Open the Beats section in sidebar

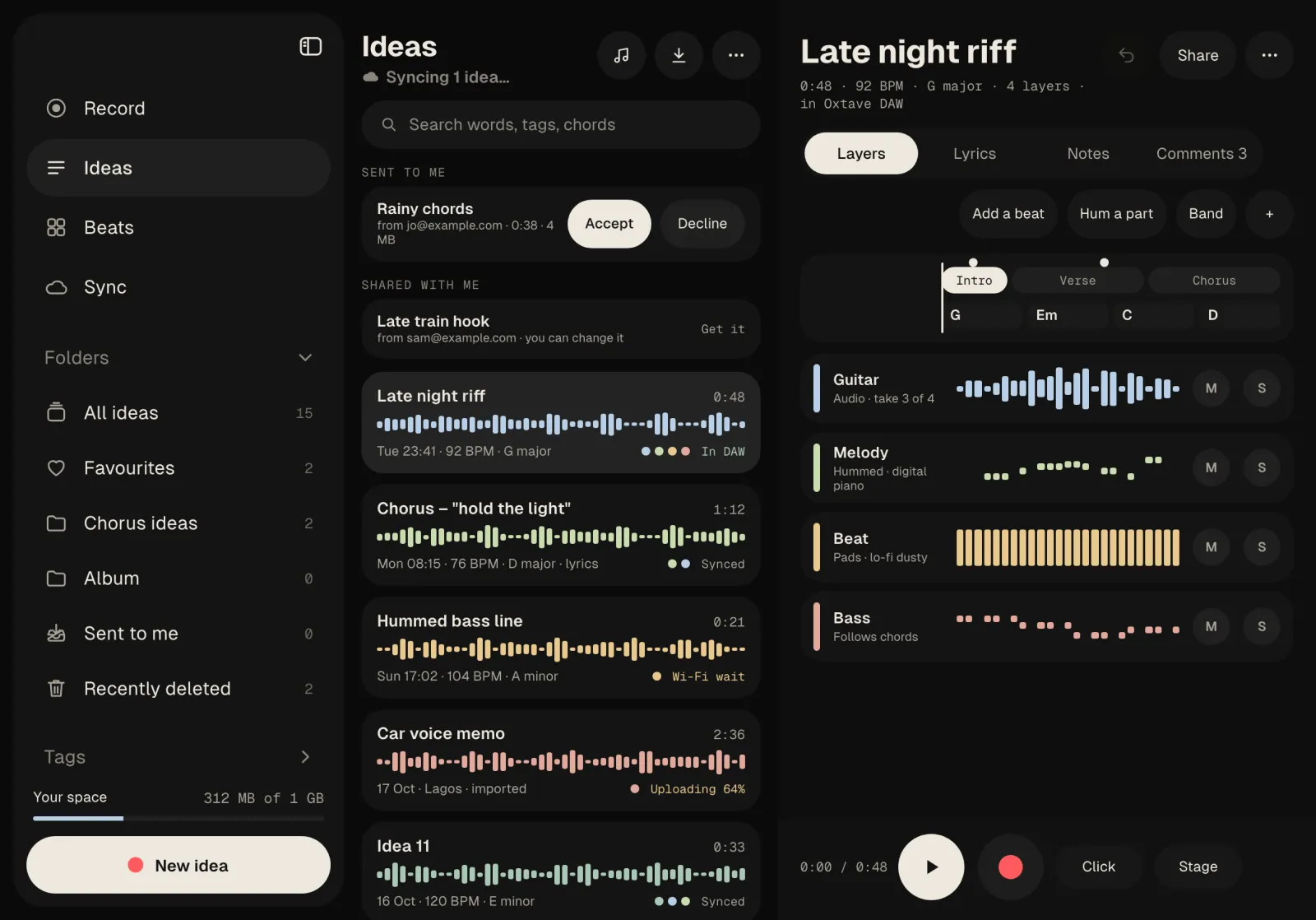click(178, 228)
